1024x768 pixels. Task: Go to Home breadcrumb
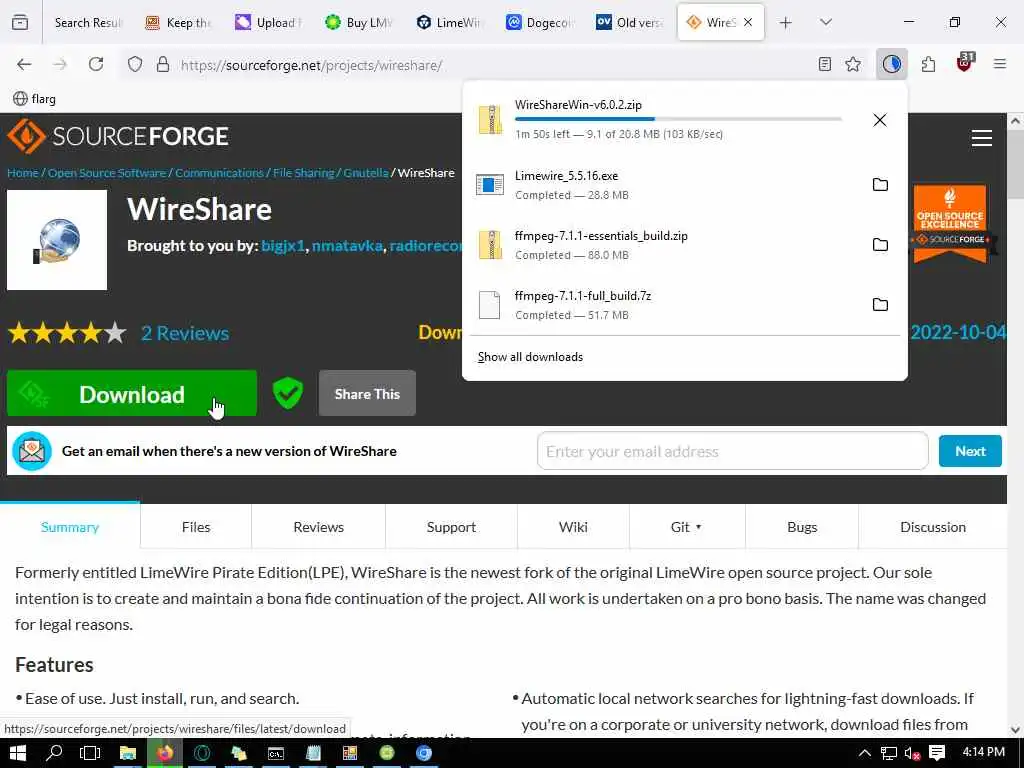pyautogui.click(x=22, y=173)
